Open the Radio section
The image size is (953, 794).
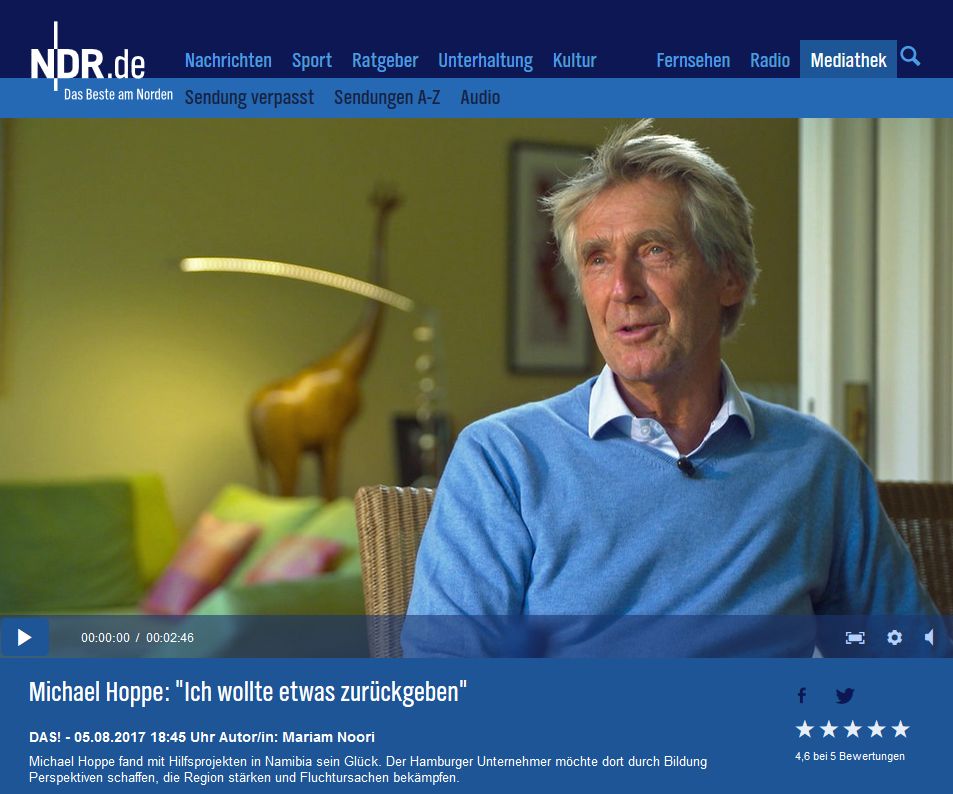[x=769, y=60]
